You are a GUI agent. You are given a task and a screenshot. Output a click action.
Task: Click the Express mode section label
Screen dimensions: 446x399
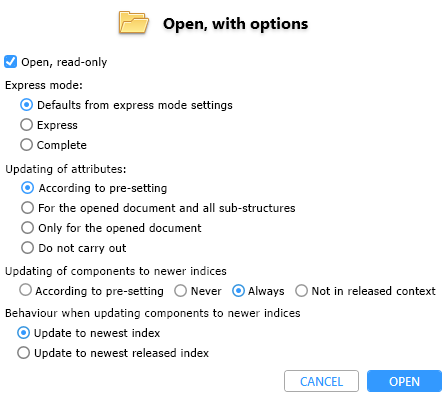[x=44, y=85]
